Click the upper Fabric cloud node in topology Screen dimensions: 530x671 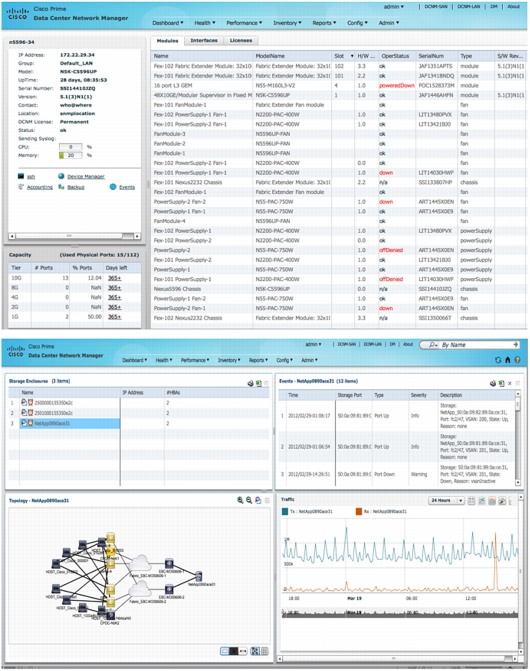pyautogui.click(x=140, y=562)
